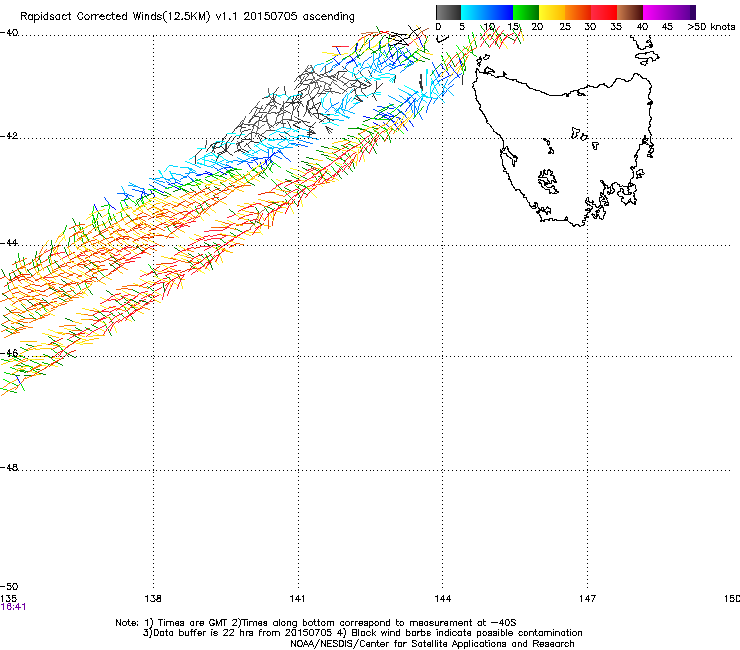Viewport: 740px width, 650px height.
Task: Click the longitude label '135'
Action: (x=8, y=599)
